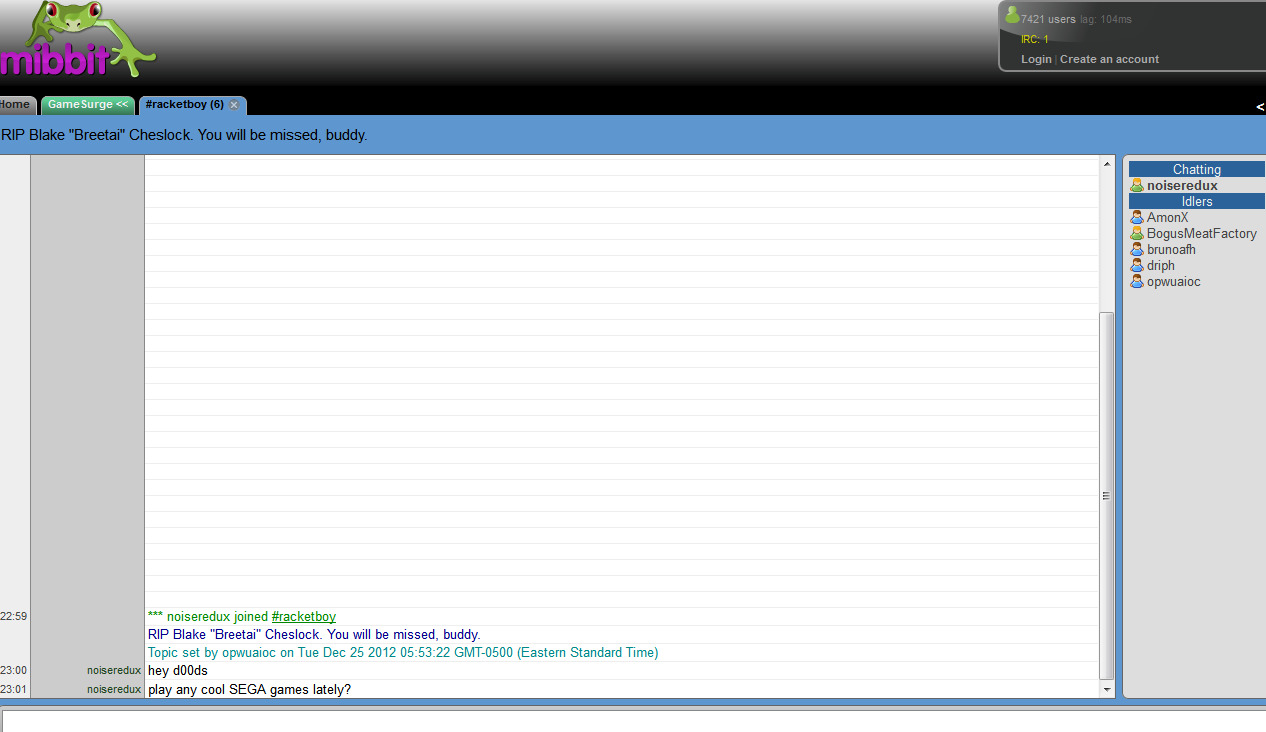Click BogusMeatFactory's user avatar icon
Image resolution: width=1266 pixels, height=732 pixels.
coord(1137,233)
